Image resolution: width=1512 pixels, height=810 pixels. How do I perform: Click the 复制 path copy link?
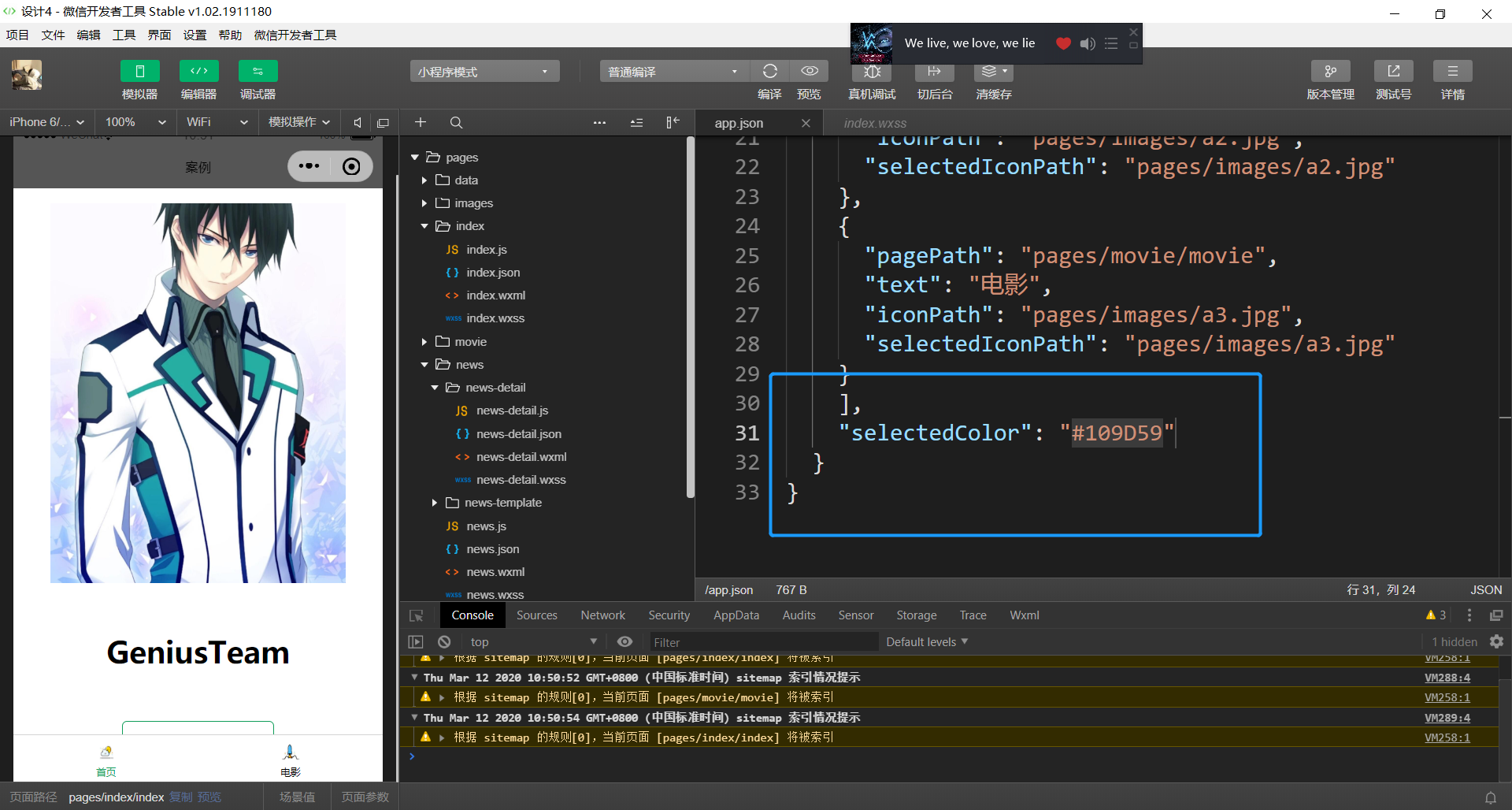pos(181,797)
